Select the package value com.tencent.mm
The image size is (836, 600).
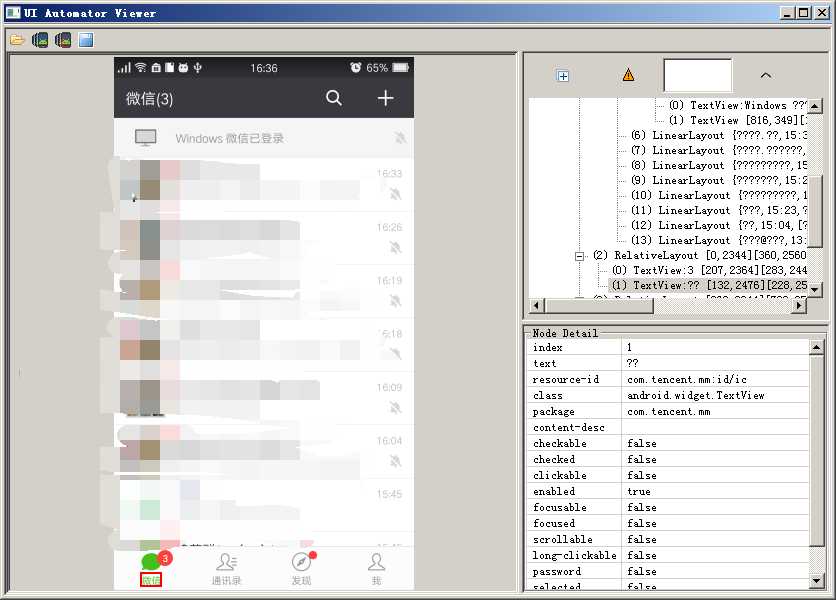tap(669, 412)
